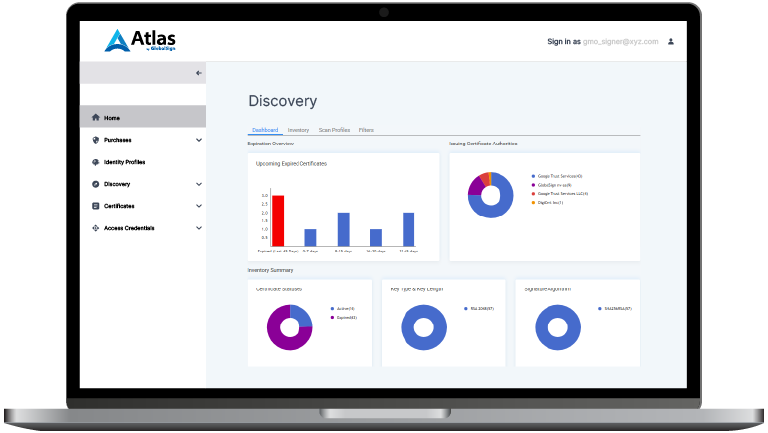The image size is (768, 433).
Task: Click the purple Expired segment of status donut
Action: point(279,339)
